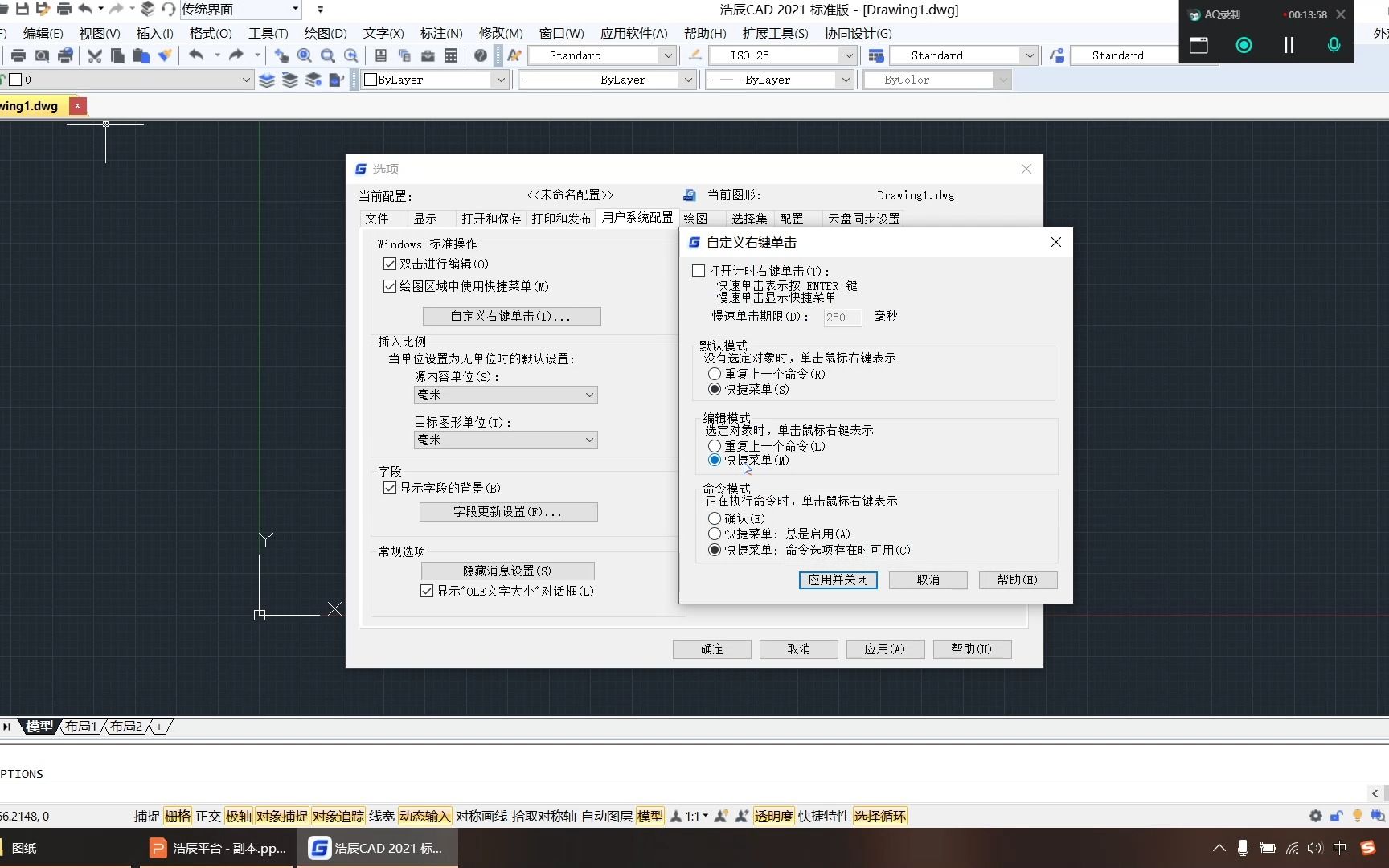Toggle the AQ recorder microphone icon

[x=1334, y=45]
